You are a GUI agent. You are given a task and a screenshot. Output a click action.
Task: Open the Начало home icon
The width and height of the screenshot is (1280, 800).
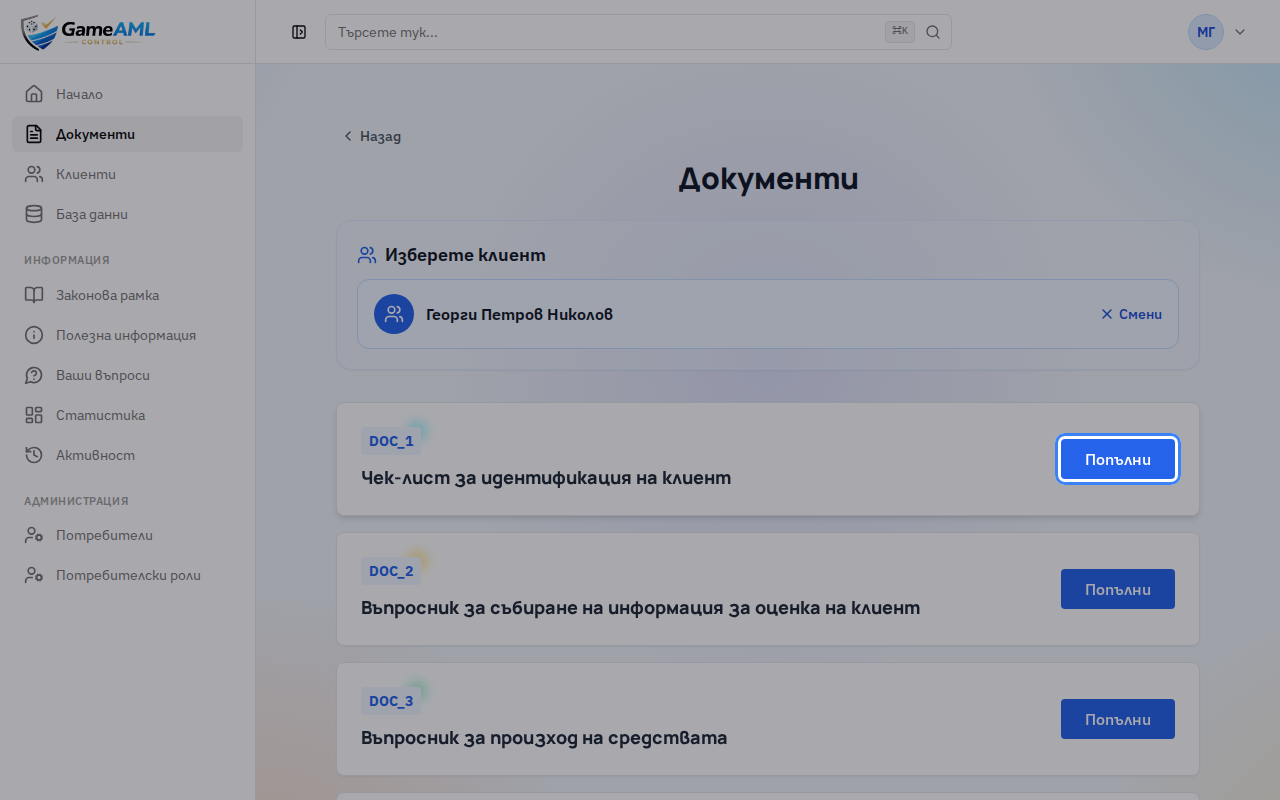34,94
